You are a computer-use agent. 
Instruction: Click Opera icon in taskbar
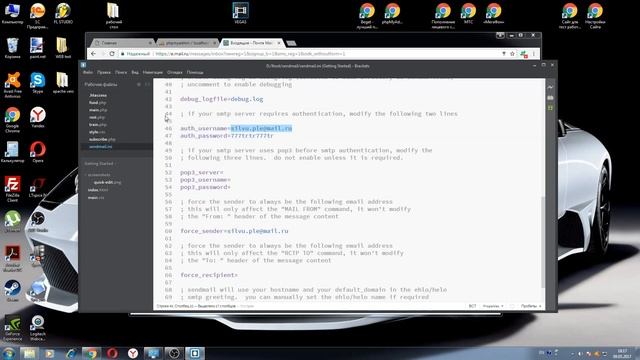112,353
